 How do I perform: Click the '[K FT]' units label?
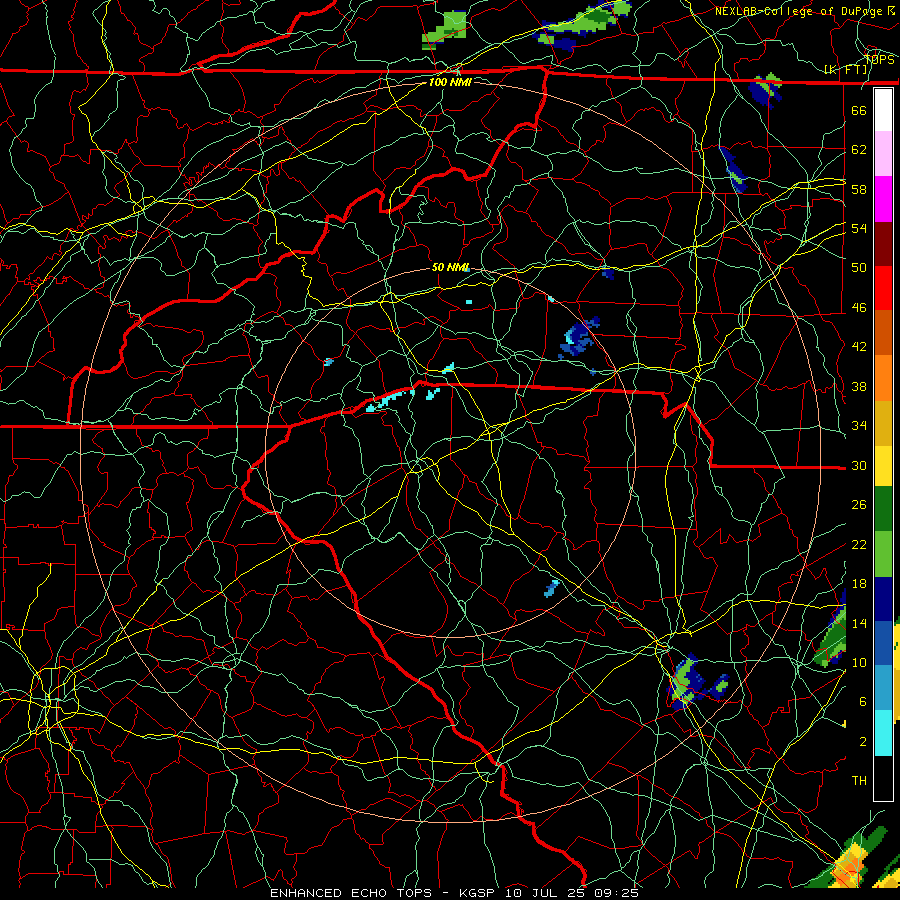tap(845, 70)
